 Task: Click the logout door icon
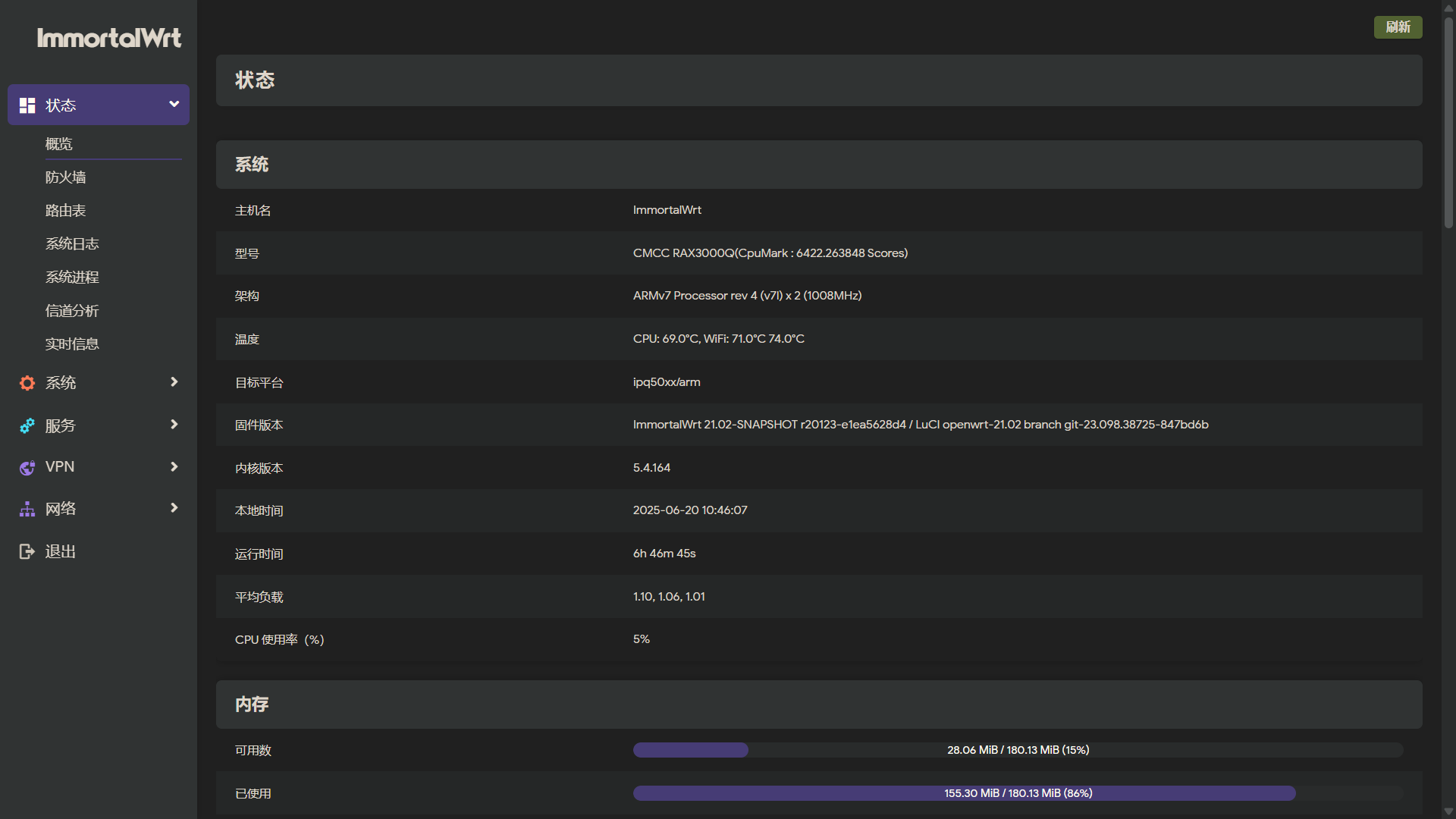point(27,551)
